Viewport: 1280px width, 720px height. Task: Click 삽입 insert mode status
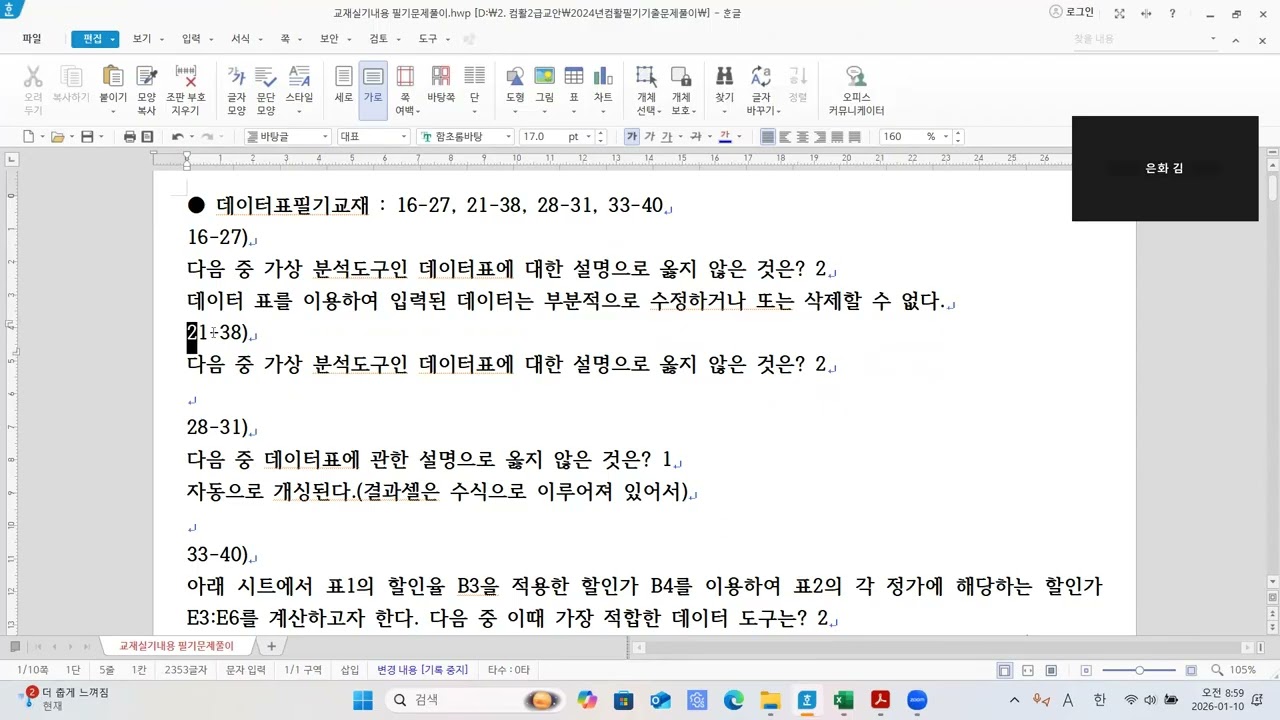pyautogui.click(x=350, y=670)
